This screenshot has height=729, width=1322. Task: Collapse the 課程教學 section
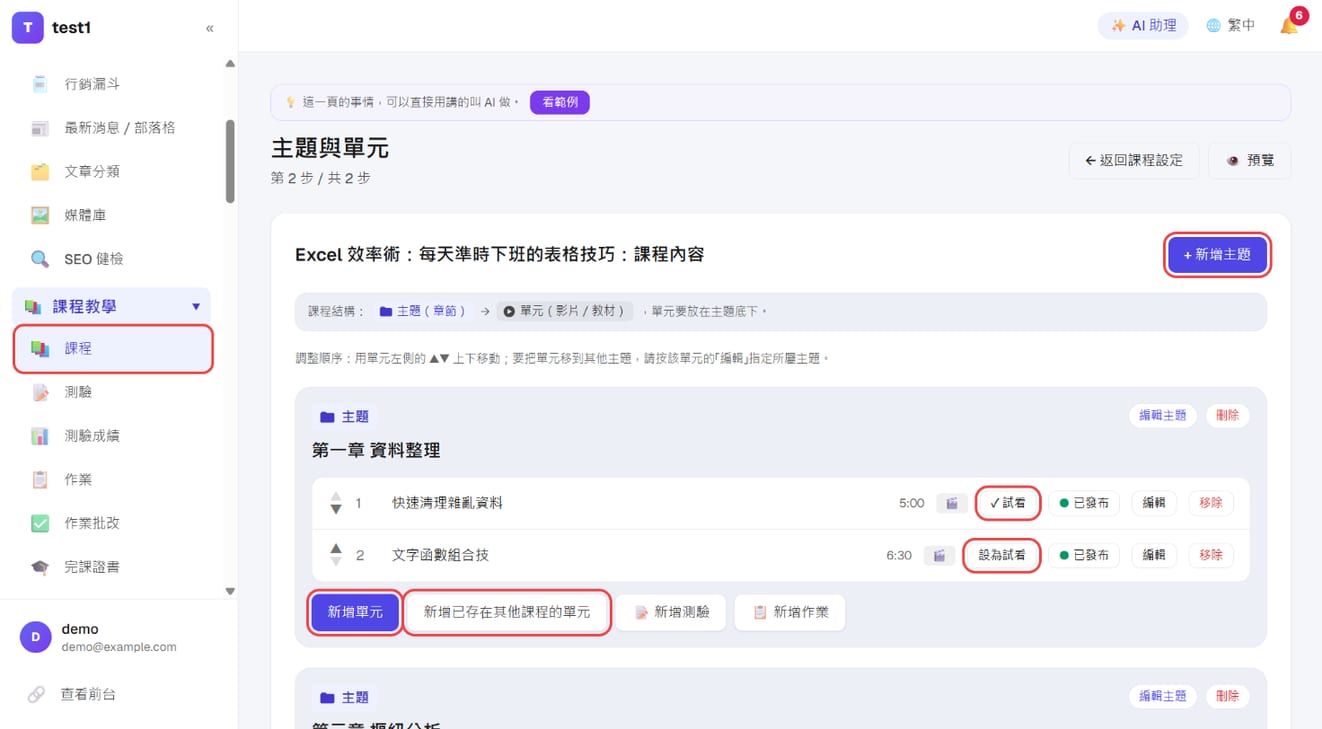112,307
